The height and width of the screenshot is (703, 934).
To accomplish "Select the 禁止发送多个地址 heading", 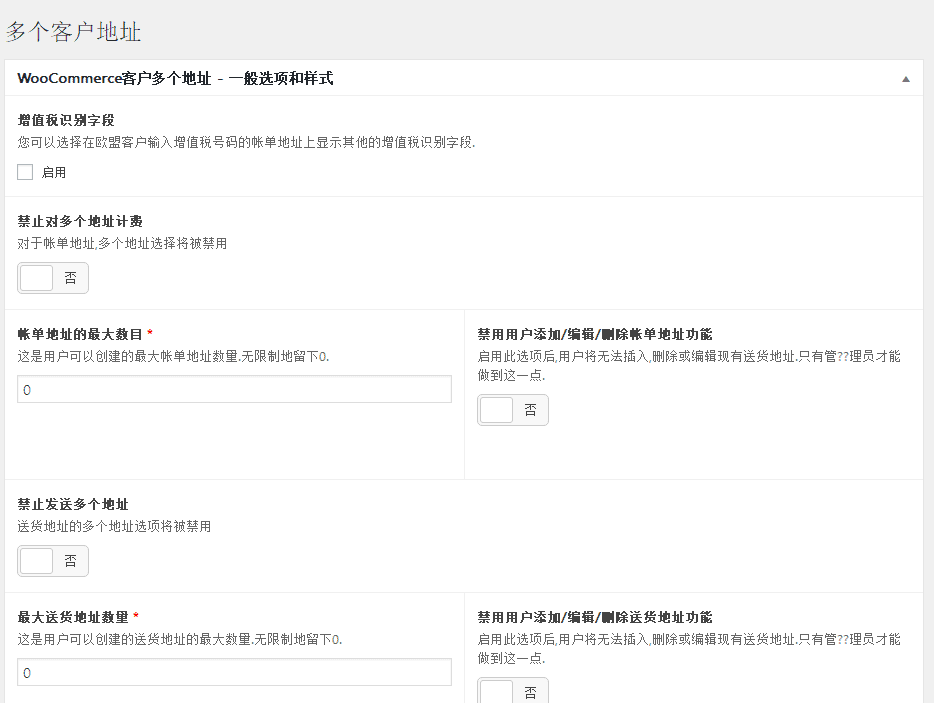I will pyautogui.click(x=73, y=505).
